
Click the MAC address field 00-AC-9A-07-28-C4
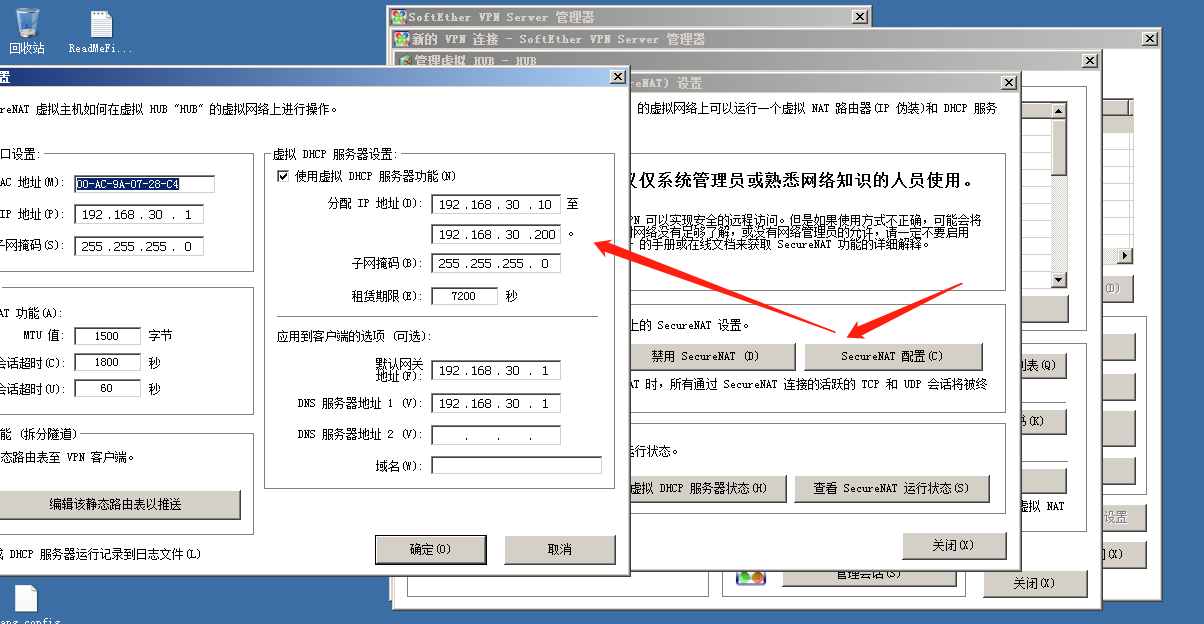(x=144, y=184)
